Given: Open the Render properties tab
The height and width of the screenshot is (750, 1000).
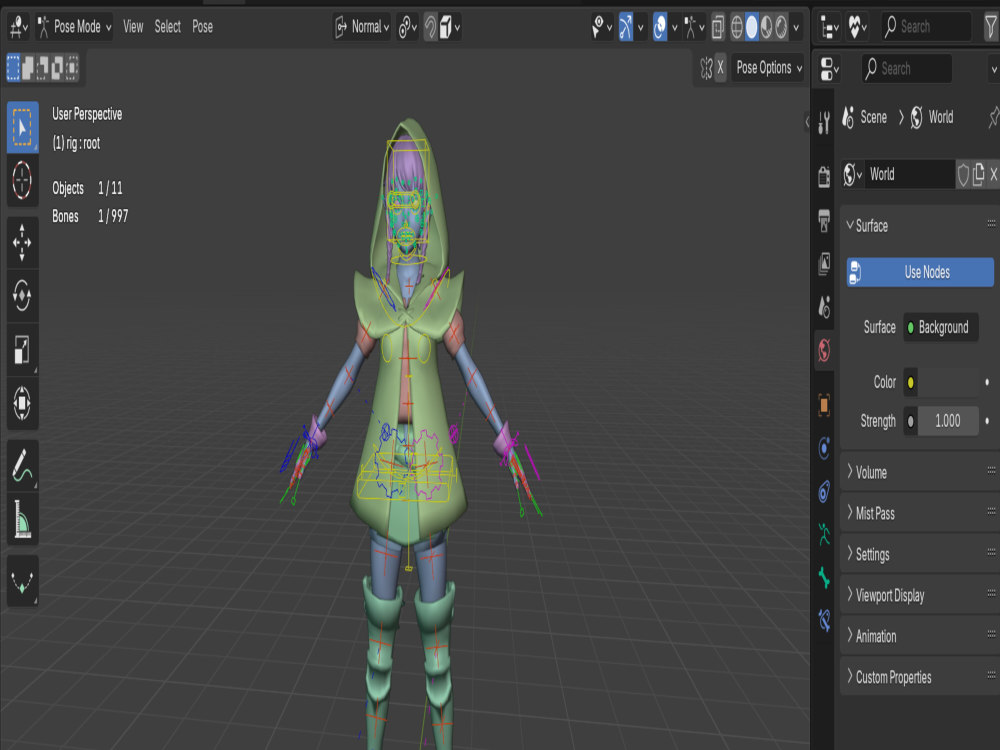Looking at the screenshot, I should tap(824, 175).
